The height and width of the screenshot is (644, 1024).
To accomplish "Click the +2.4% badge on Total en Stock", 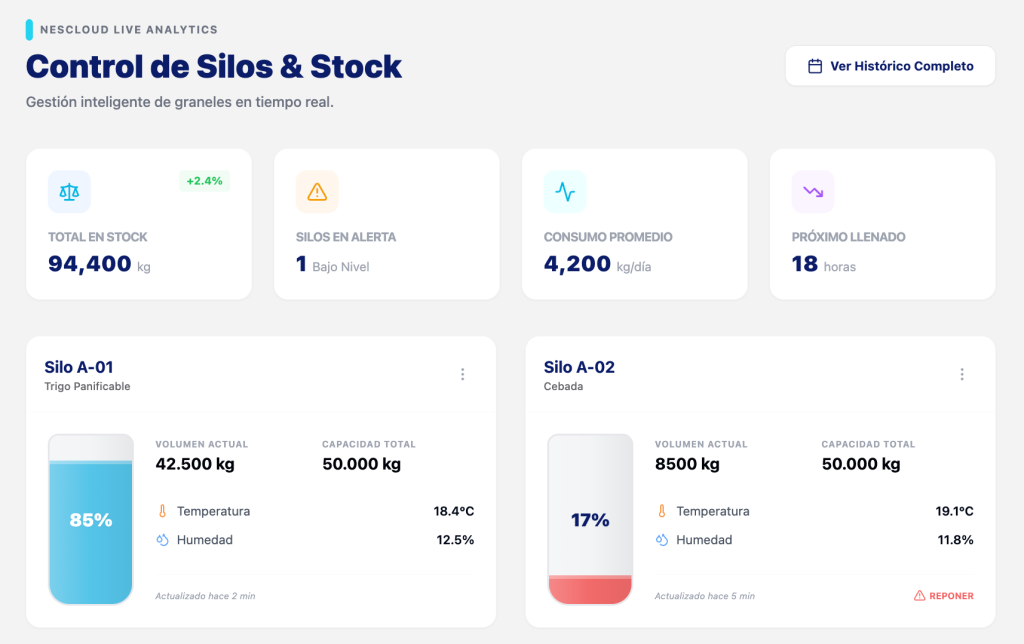I will (x=205, y=180).
